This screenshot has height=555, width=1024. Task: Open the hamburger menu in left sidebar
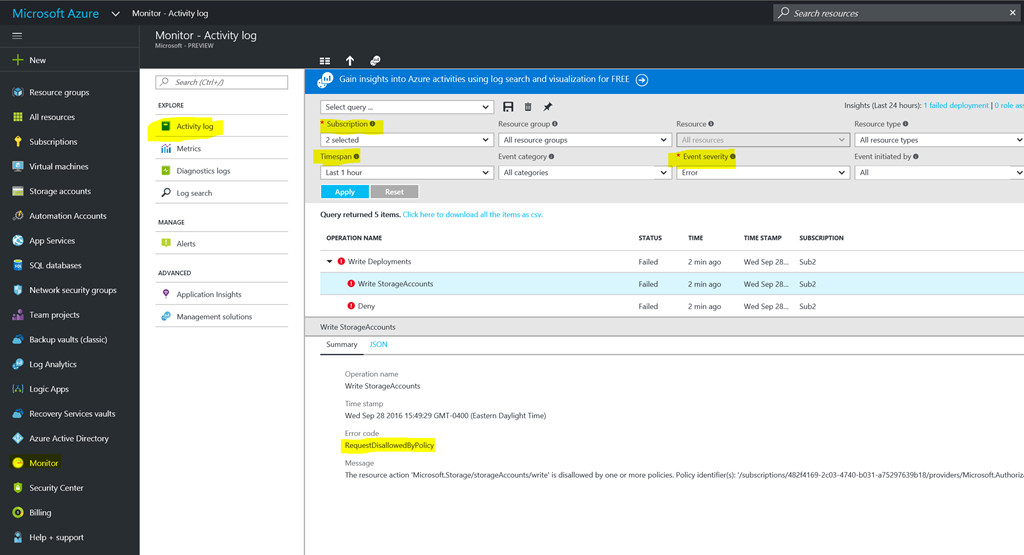[x=17, y=36]
